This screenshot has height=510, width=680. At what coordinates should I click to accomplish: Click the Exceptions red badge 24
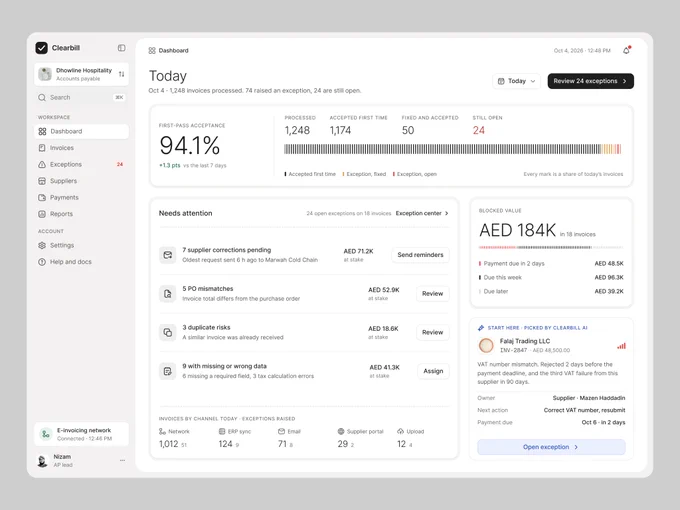pos(120,164)
